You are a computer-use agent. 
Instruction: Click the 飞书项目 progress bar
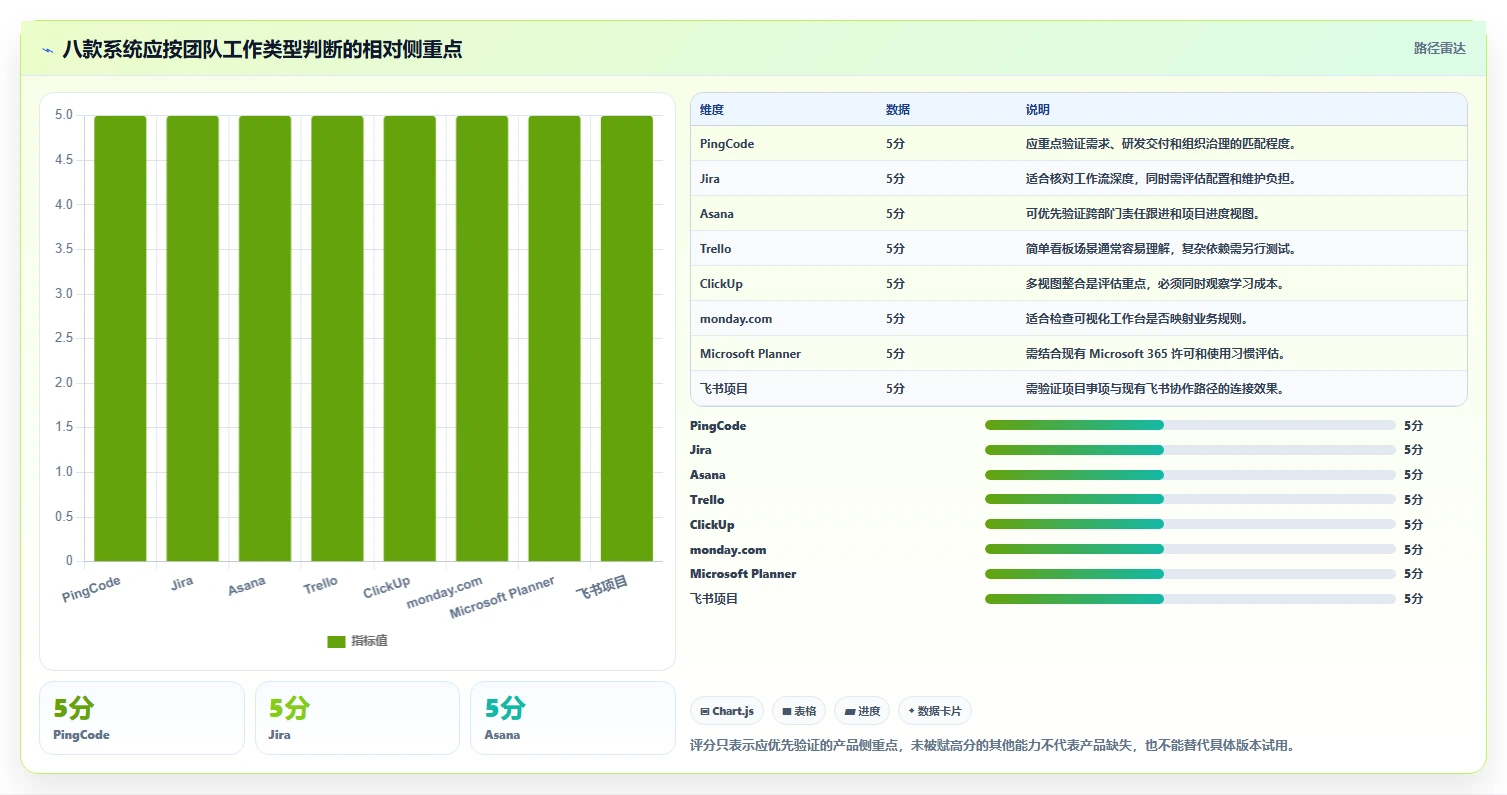pos(1190,599)
